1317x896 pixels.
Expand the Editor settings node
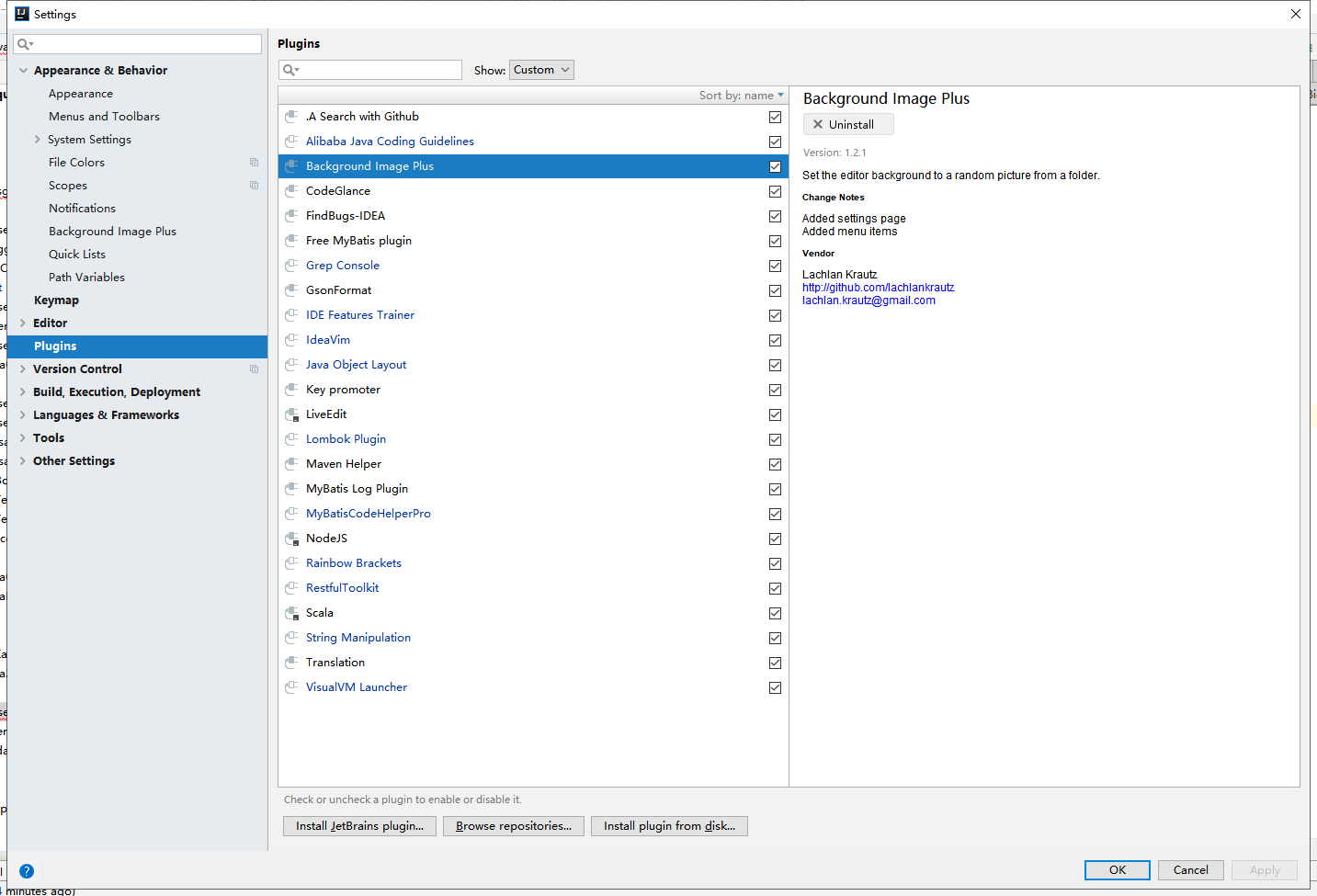[x=23, y=323]
